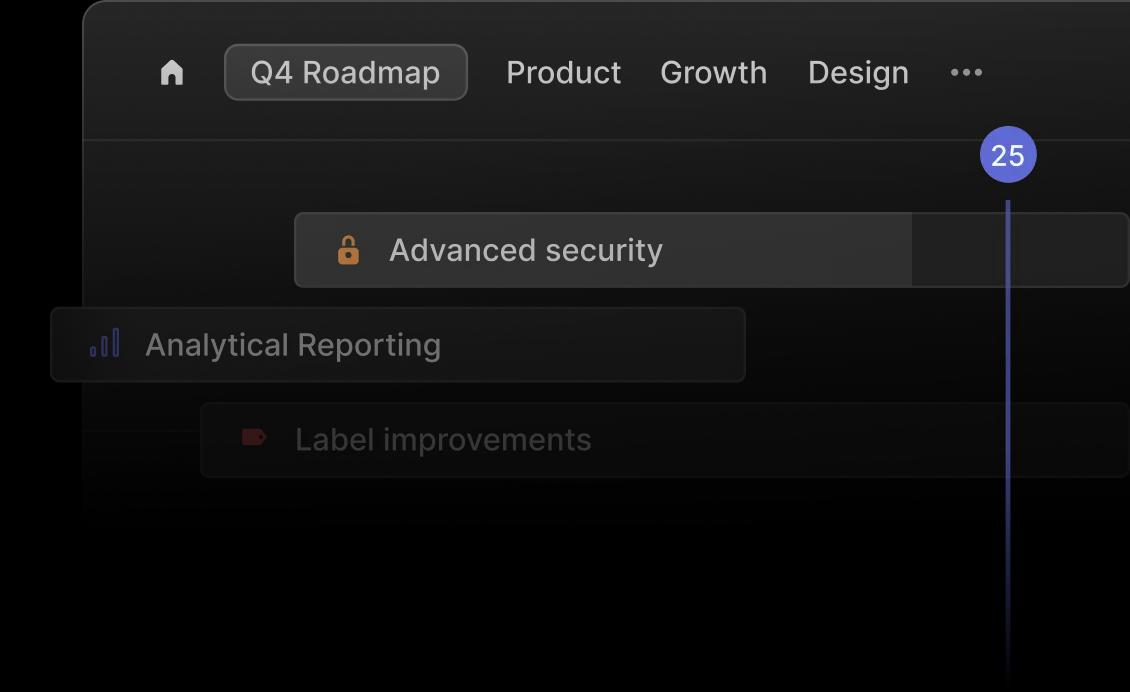Expand more tabs via the three-dot menu
This screenshot has height=692, width=1130.
pyautogui.click(x=966, y=72)
